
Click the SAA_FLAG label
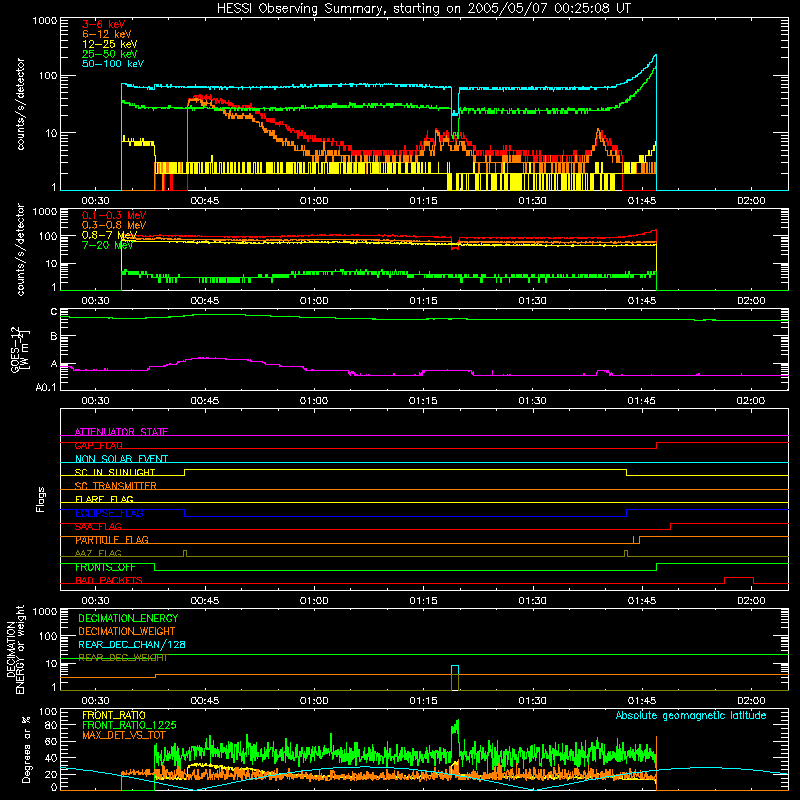pos(98,526)
